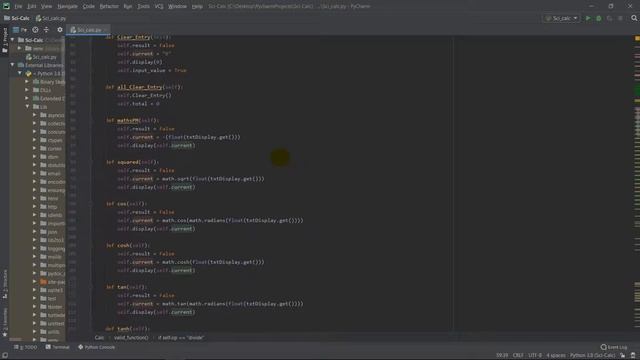Open the Project tool window side button
The width and height of the screenshot is (640, 360).
coord(5,40)
